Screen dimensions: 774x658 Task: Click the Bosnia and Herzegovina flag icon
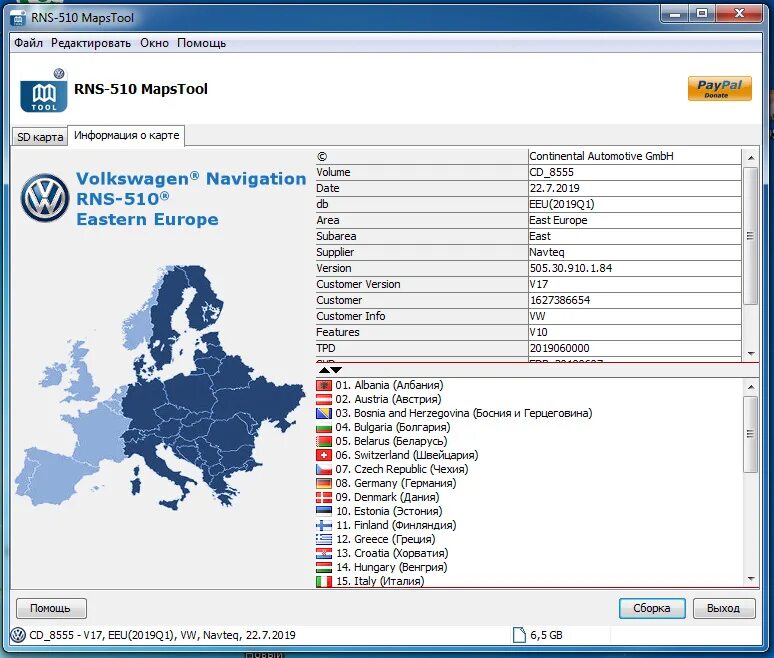[324, 413]
